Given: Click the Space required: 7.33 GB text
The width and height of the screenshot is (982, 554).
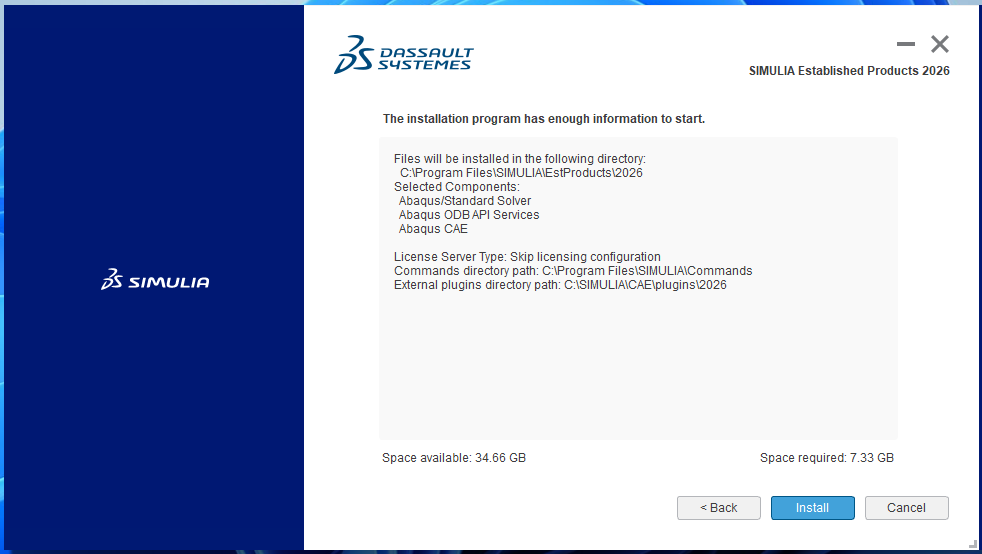Looking at the screenshot, I should (827, 458).
